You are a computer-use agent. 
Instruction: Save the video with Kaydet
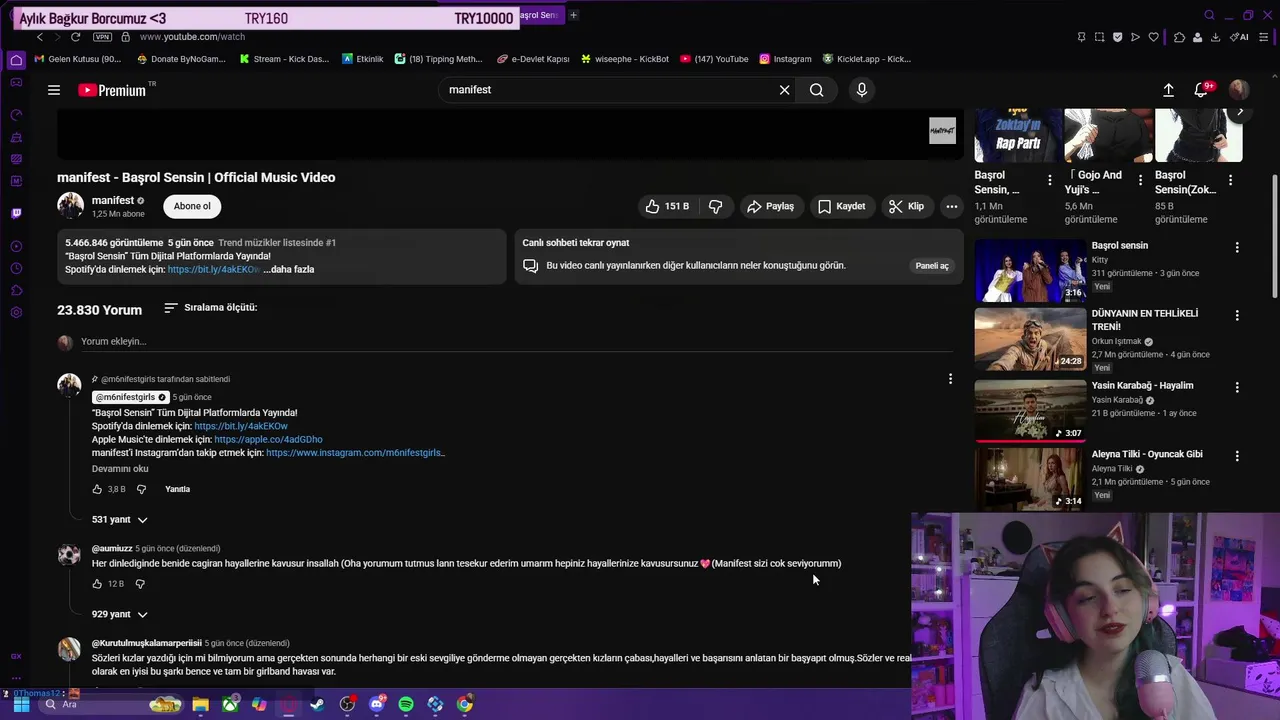point(841,206)
